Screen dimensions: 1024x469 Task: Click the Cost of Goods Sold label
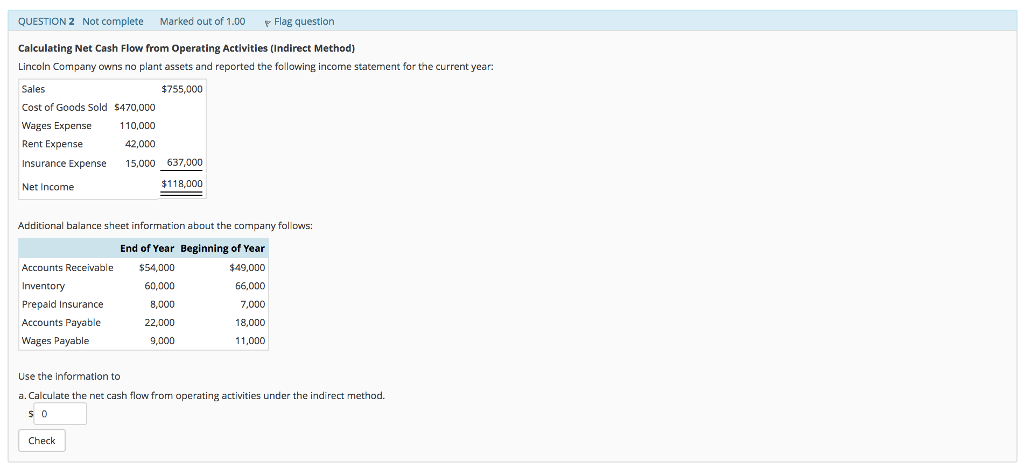[x=65, y=107]
